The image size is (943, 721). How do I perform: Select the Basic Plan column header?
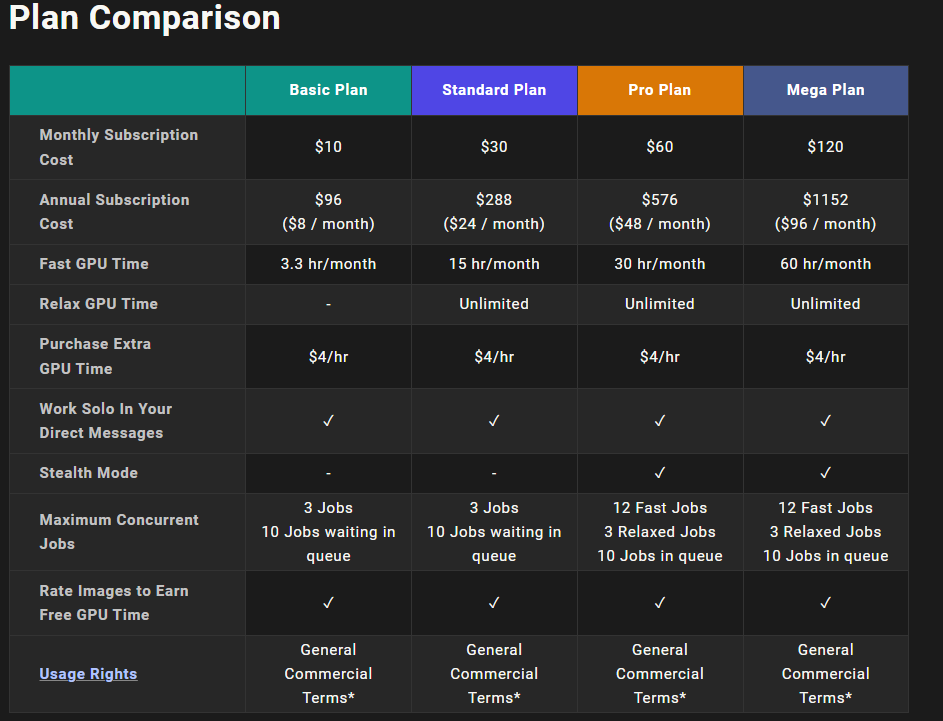point(328,90)
